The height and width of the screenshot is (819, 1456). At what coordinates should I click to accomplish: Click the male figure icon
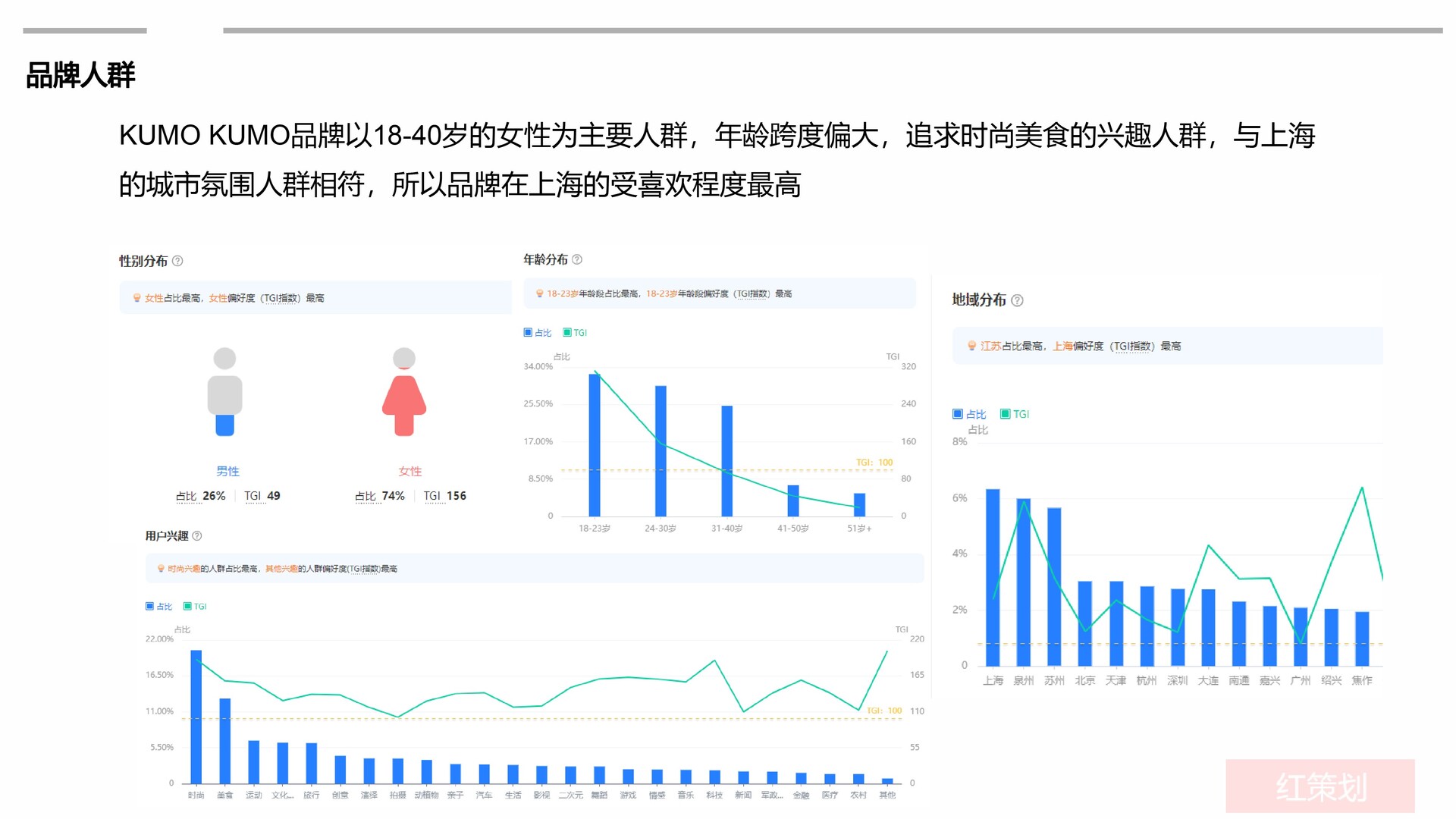pyautogui.click(x=225, y=391)
